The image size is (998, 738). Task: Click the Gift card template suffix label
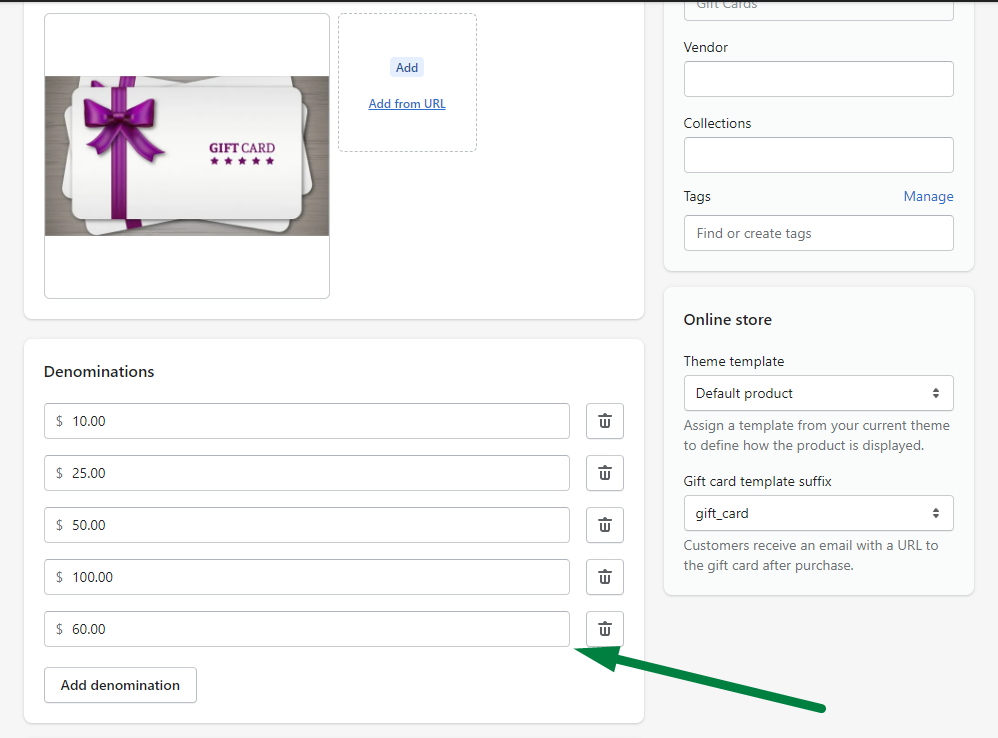[x=757, y=482]
